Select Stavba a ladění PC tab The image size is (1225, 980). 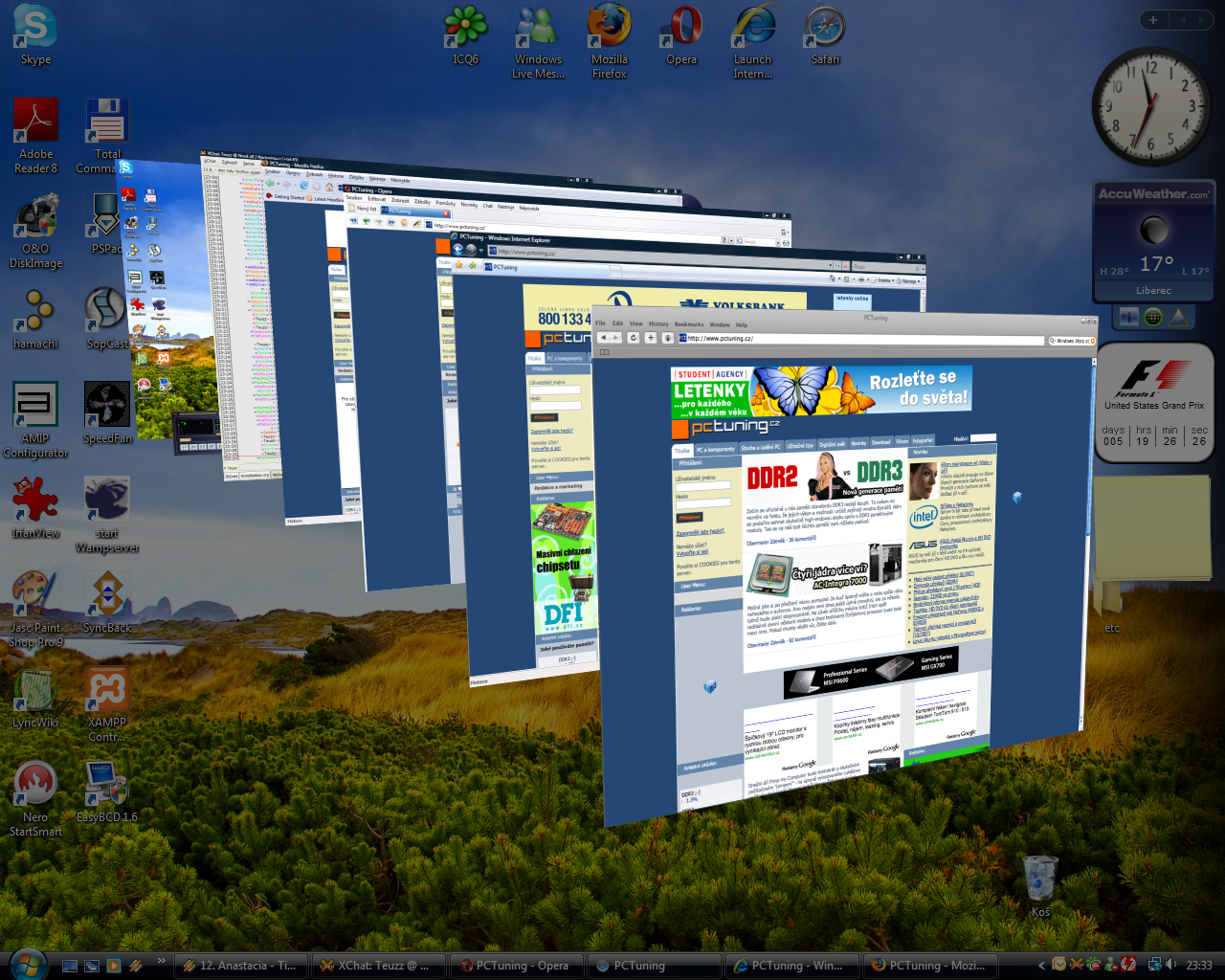point(761,447)
